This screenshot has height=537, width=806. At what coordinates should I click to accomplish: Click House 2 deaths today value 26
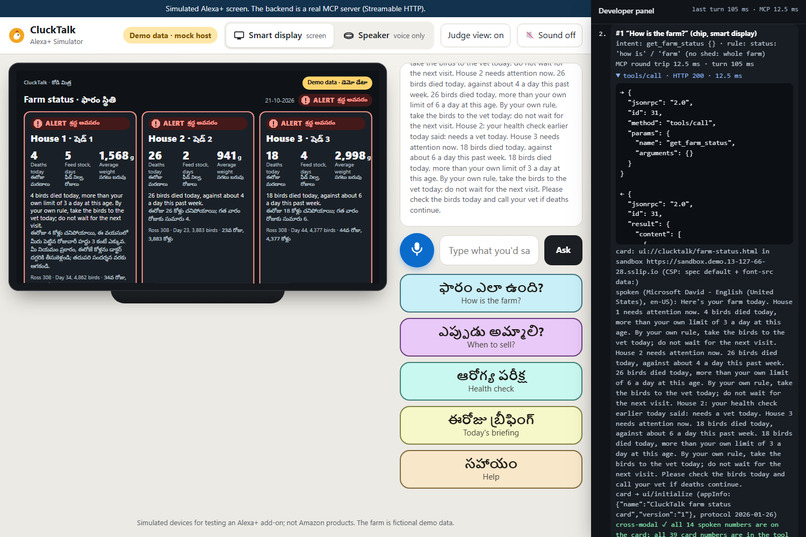155,156
